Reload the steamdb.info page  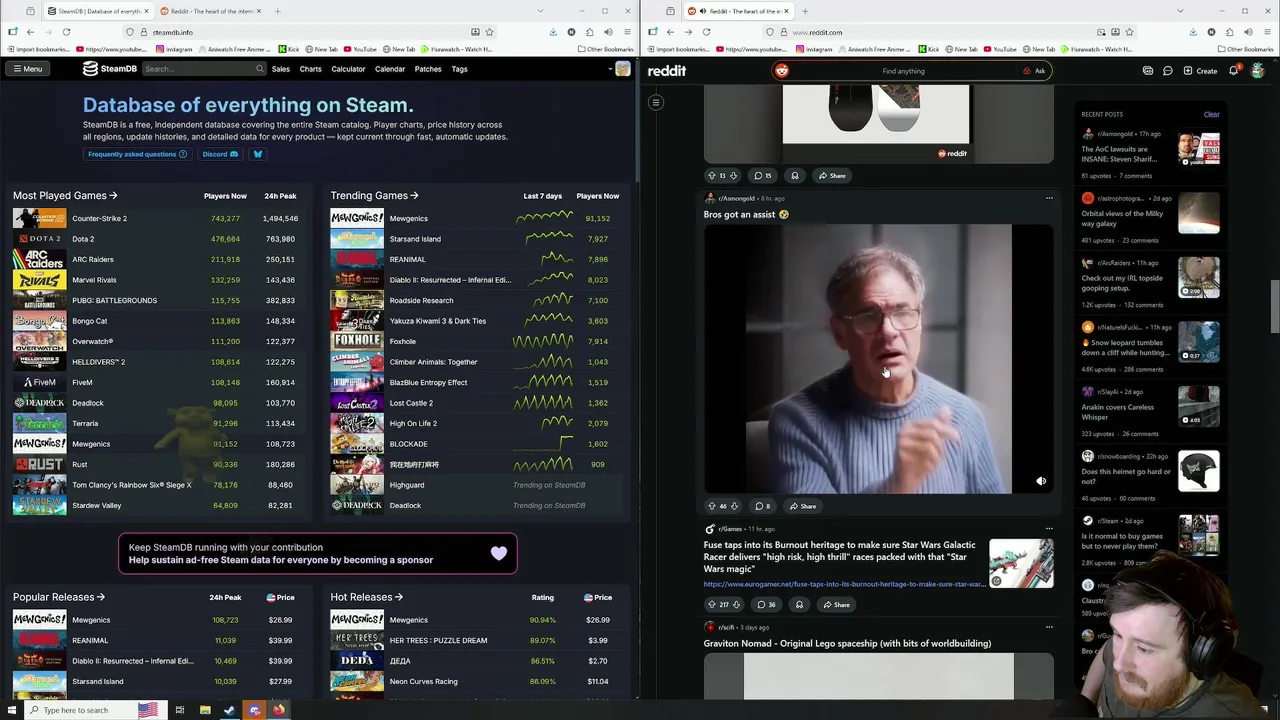click(66, 32)
